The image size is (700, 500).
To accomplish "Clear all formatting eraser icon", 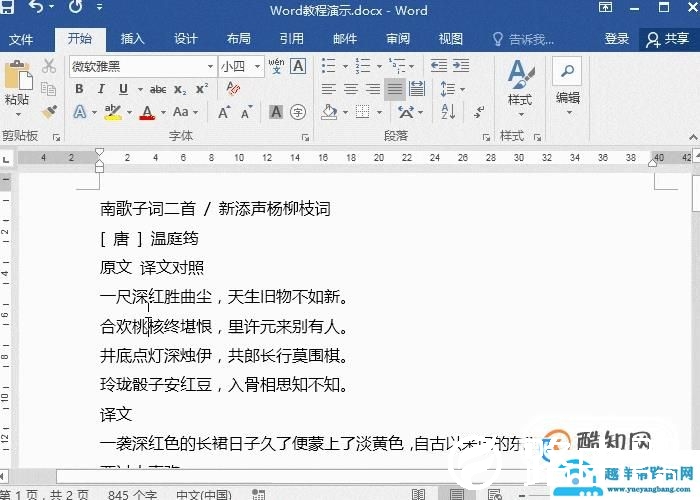I will pos(233,88).
